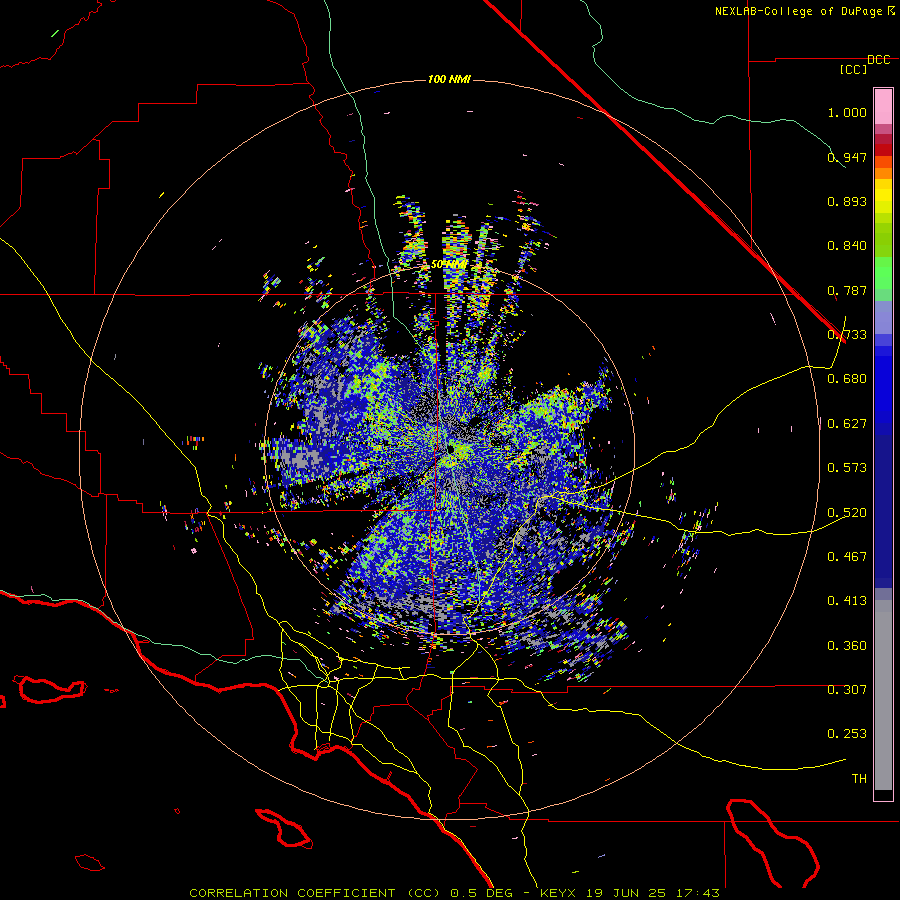Select the 0.787 legend value
Image resolution: width=900 pixels, height=900 pixels.
(847, 290)
